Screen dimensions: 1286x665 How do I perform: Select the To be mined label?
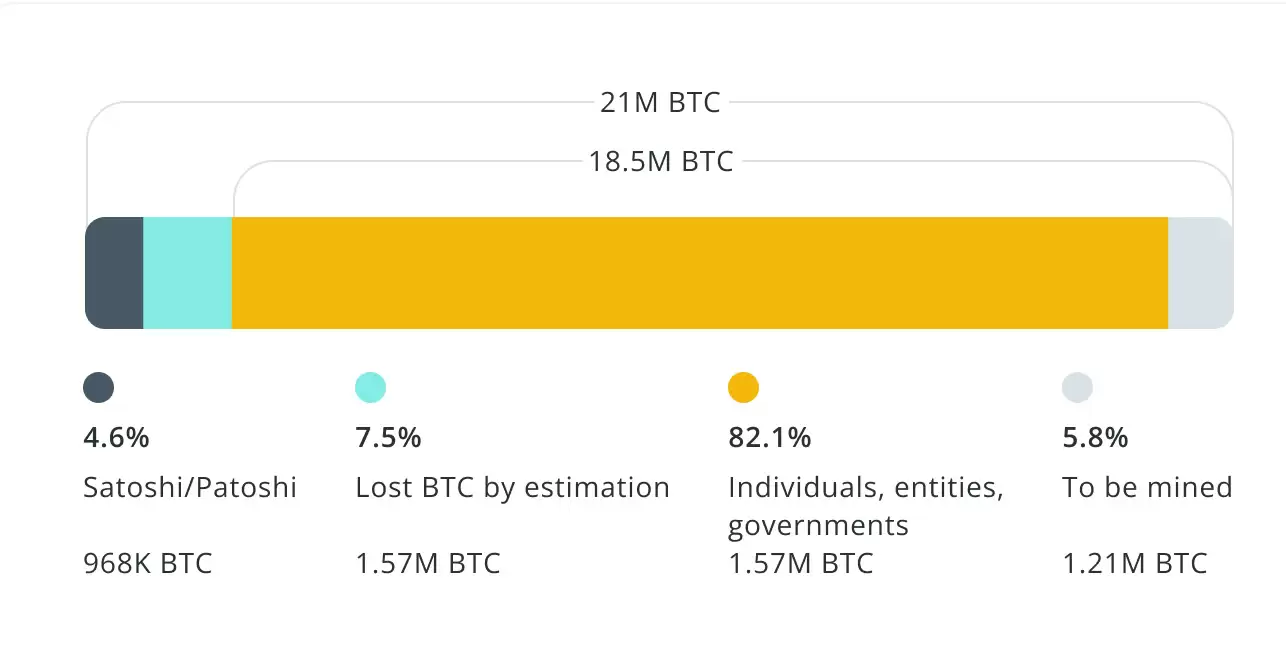1147,487
